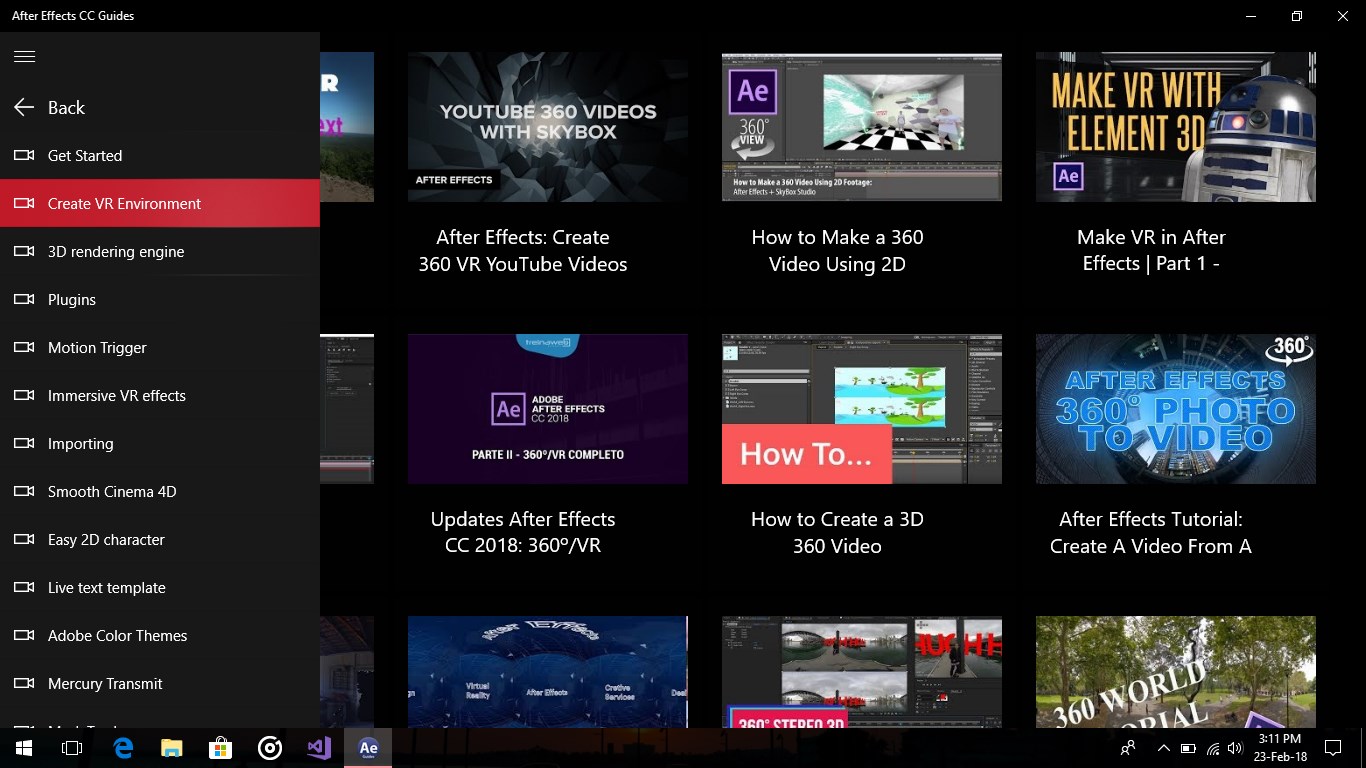Open the 360° Stereo 3D video thumbnail
This screenshot has width=1366, height=768.
862,672
